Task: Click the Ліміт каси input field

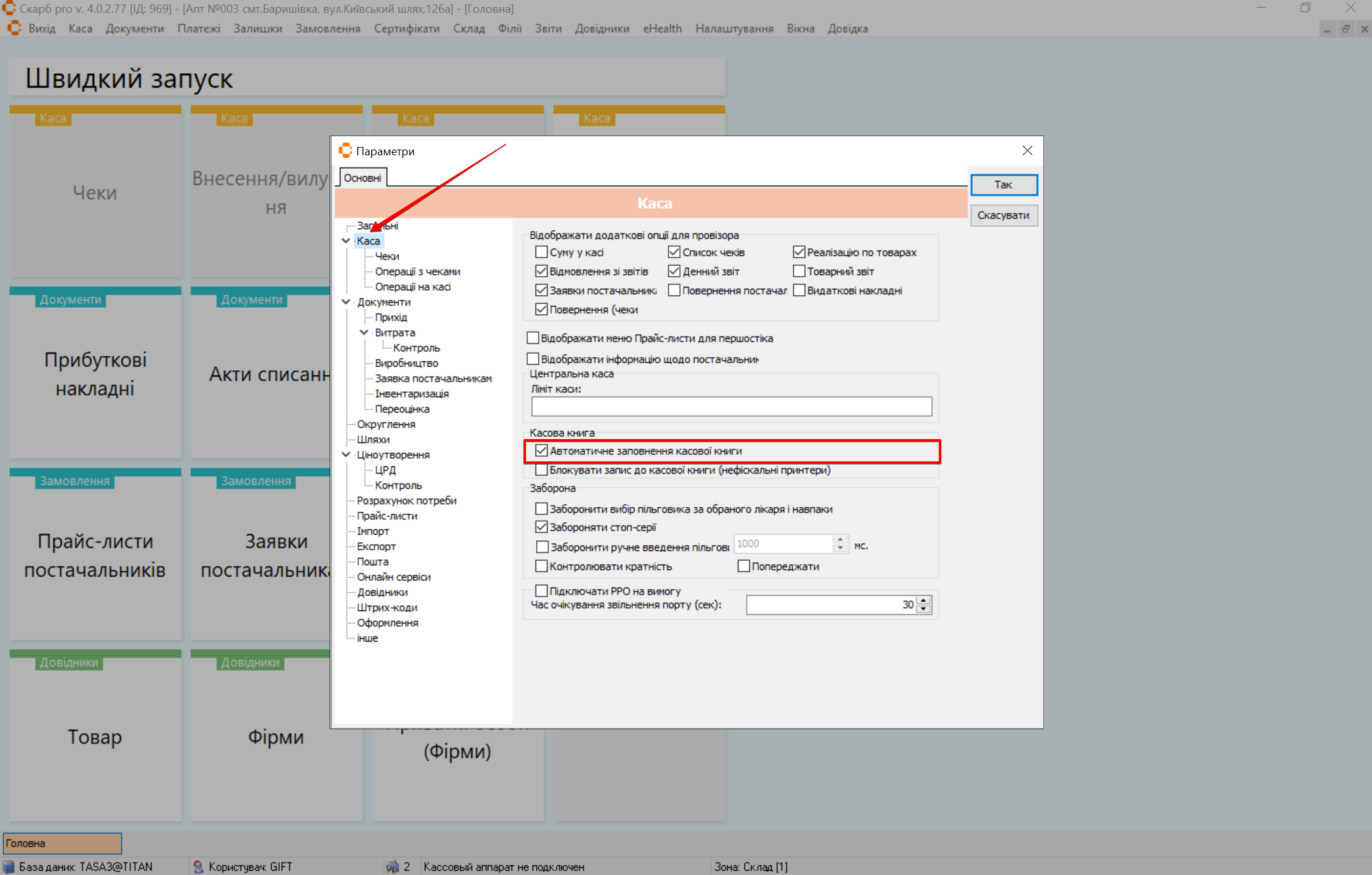Action: pyautogui.click(x=731, y=406)
